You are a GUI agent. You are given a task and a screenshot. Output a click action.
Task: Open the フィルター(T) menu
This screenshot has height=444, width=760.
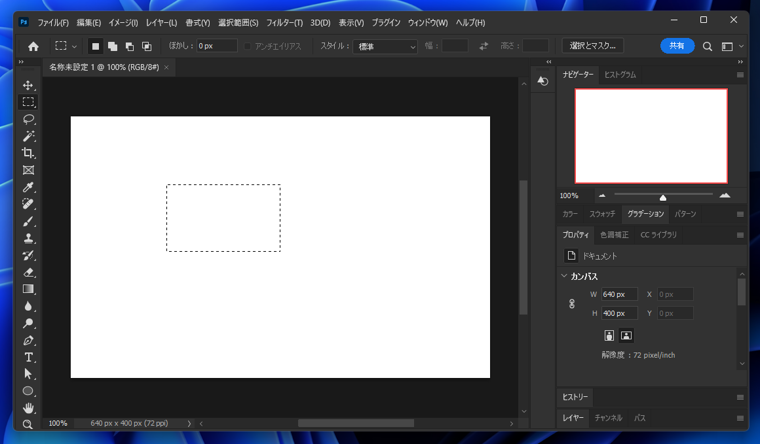tap(284, 22)
